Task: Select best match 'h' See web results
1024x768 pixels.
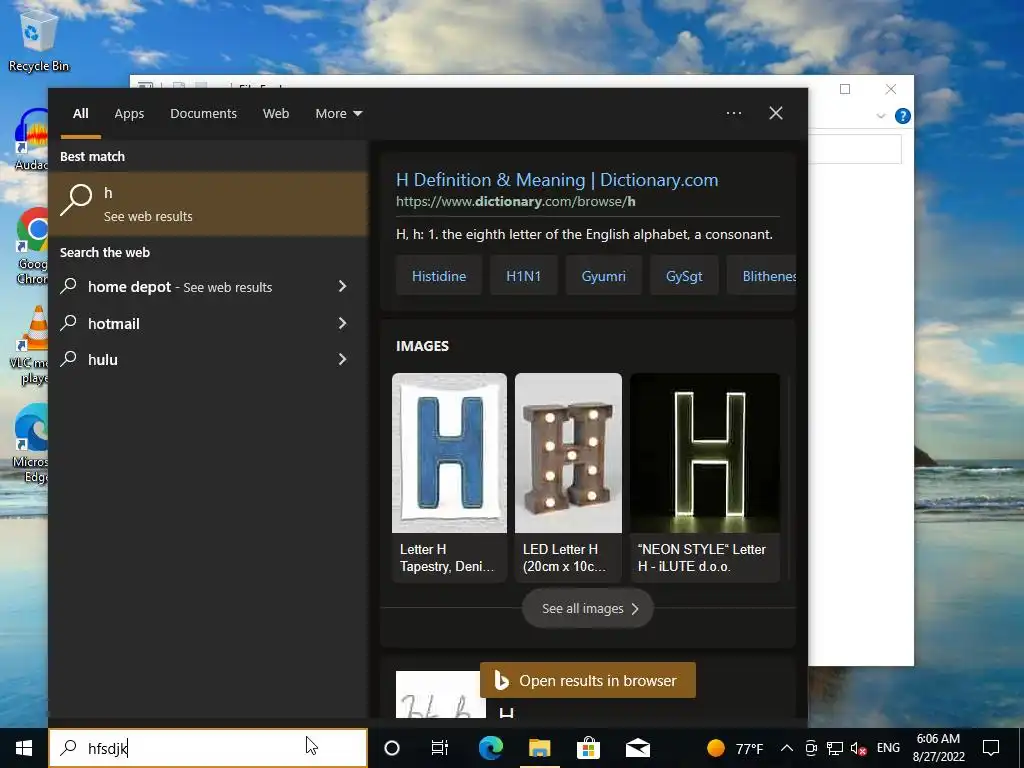Action: coord(208,204)
